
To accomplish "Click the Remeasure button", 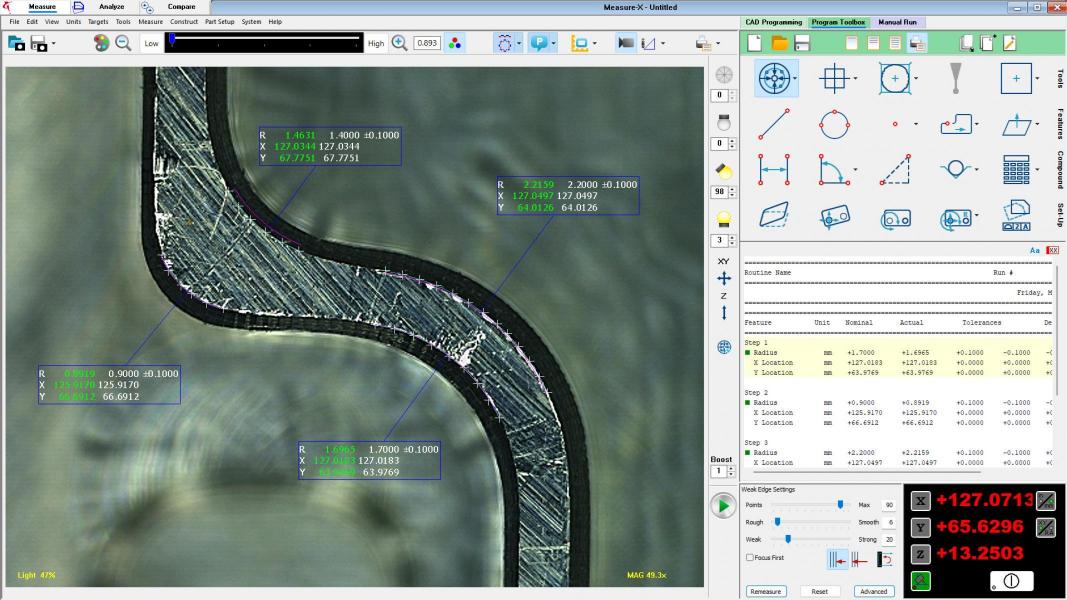I will 766,591.
